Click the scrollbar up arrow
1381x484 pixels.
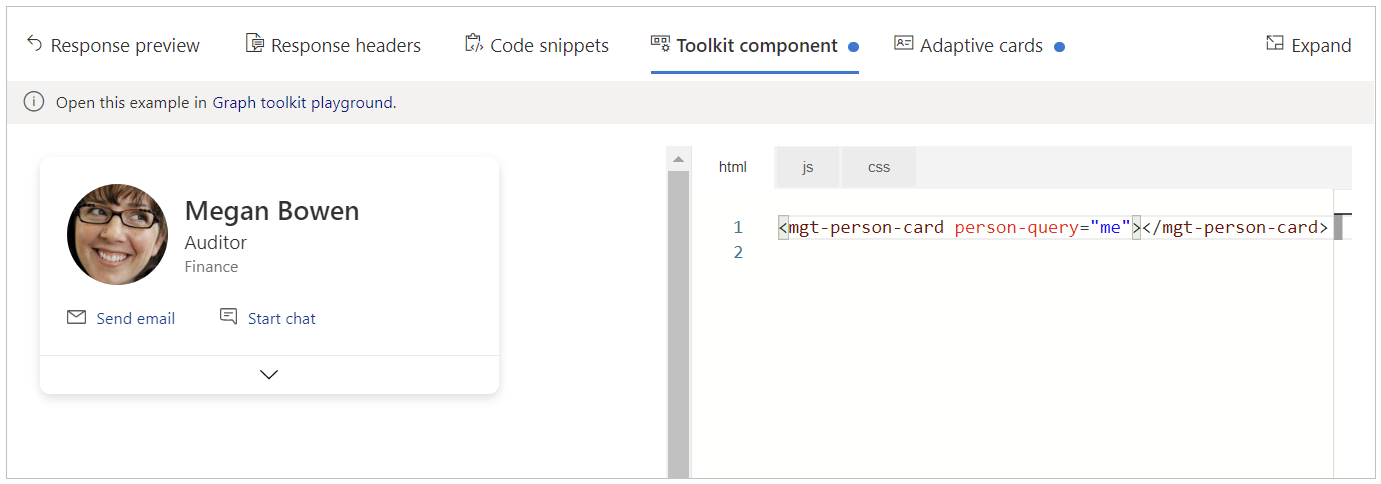678,159
